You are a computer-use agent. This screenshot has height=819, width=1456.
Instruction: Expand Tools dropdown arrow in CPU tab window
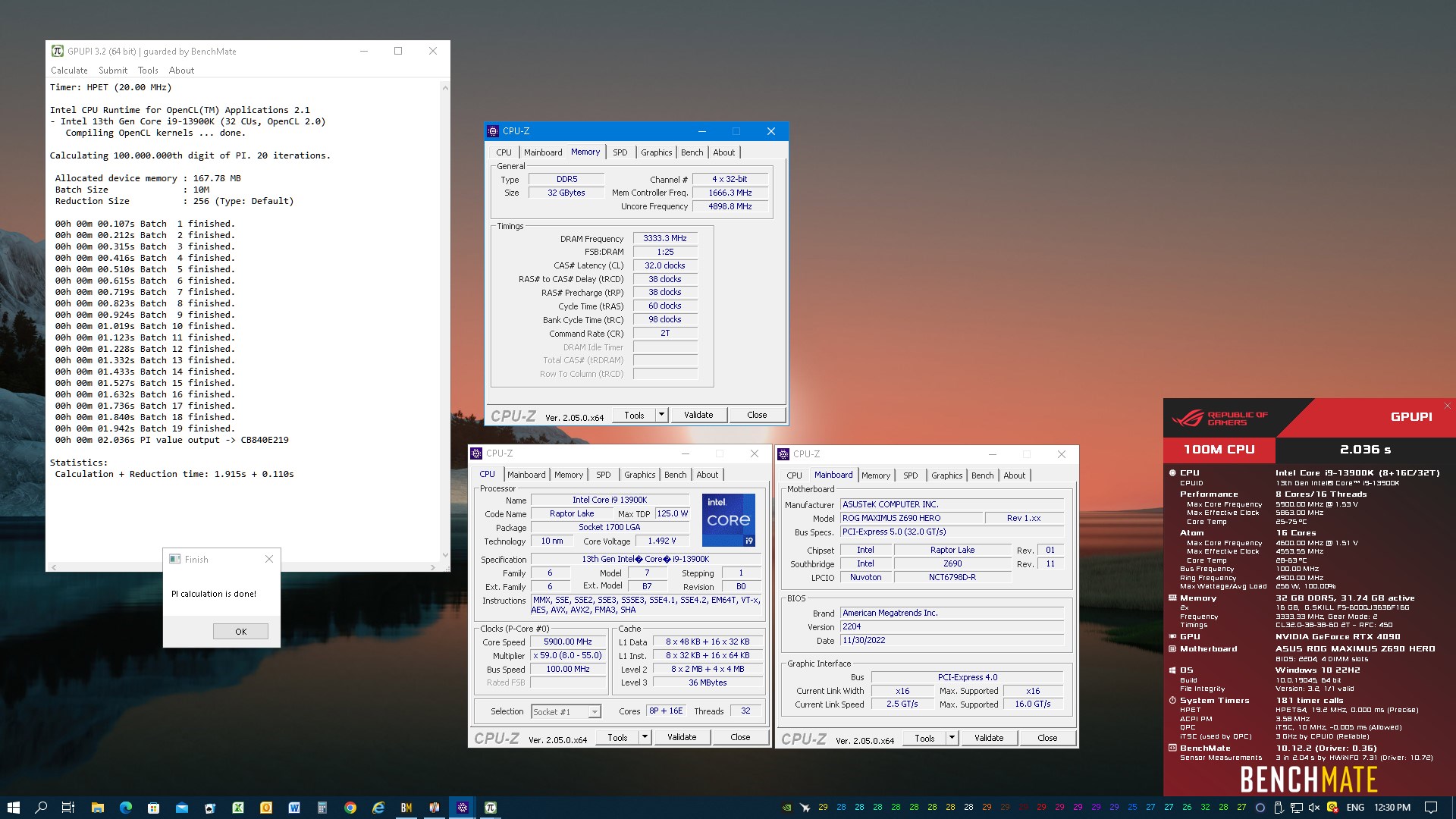click(x=645, y=737)
